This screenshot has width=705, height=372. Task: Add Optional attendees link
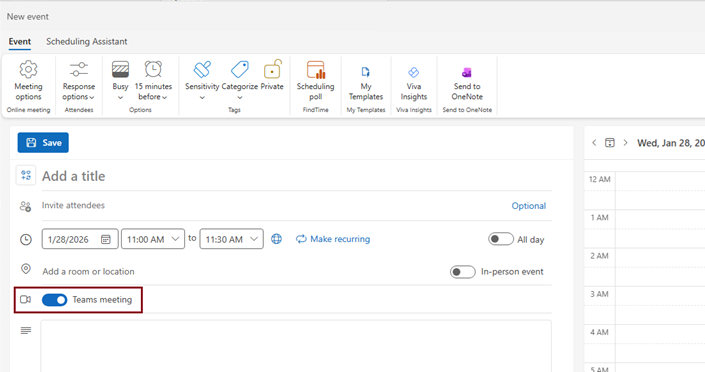pos(529,206)
